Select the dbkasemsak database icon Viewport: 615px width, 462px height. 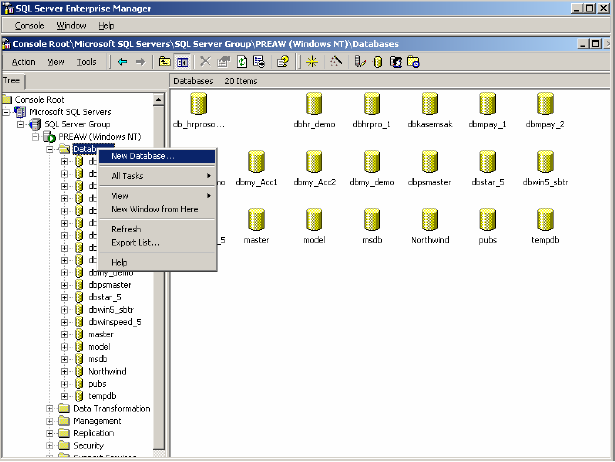click(x=430, y=105)
